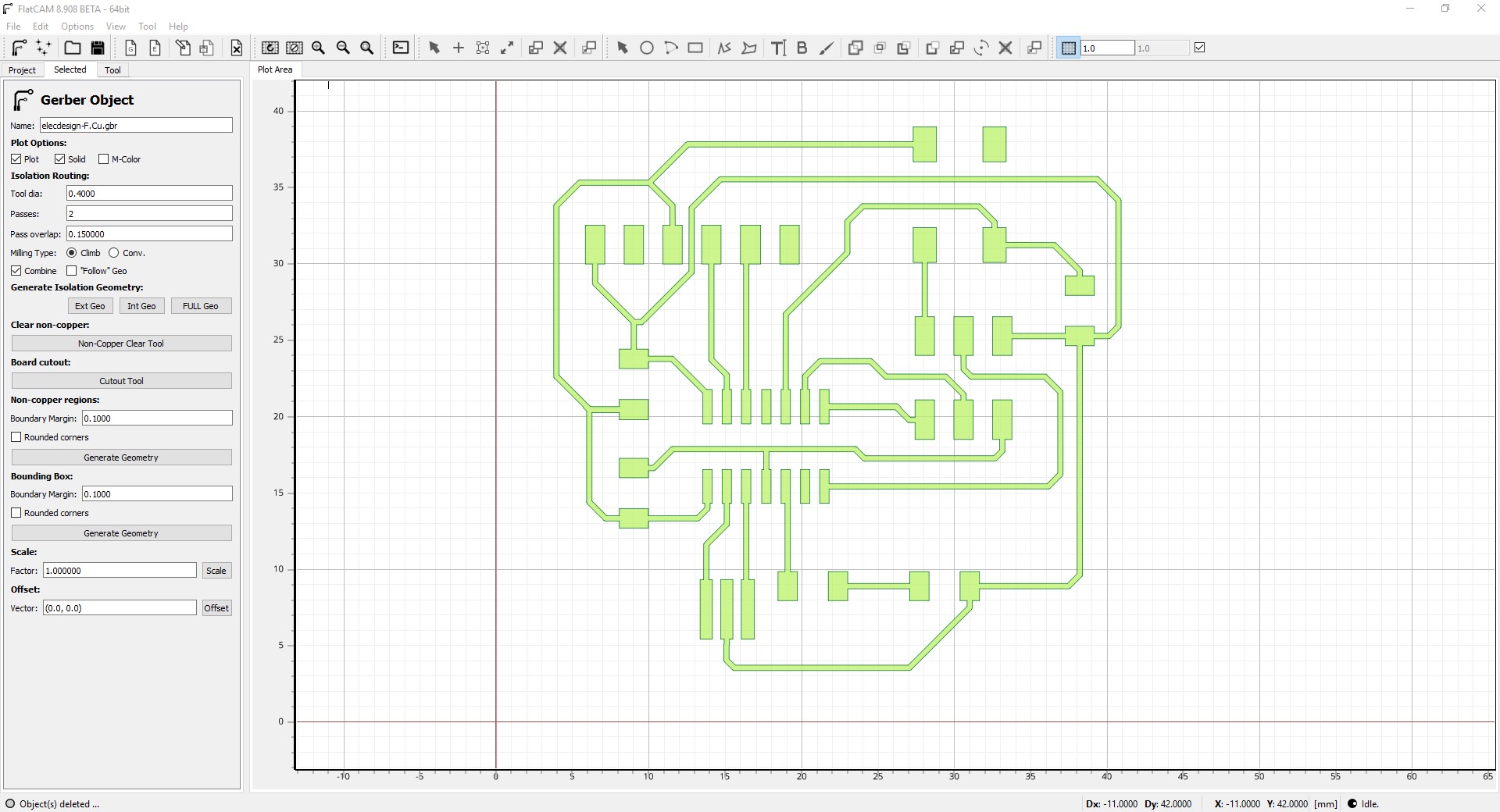Viewport: 1500px width, 812px height.
Task: Switch to the Project tab
Action: point(22,70)
